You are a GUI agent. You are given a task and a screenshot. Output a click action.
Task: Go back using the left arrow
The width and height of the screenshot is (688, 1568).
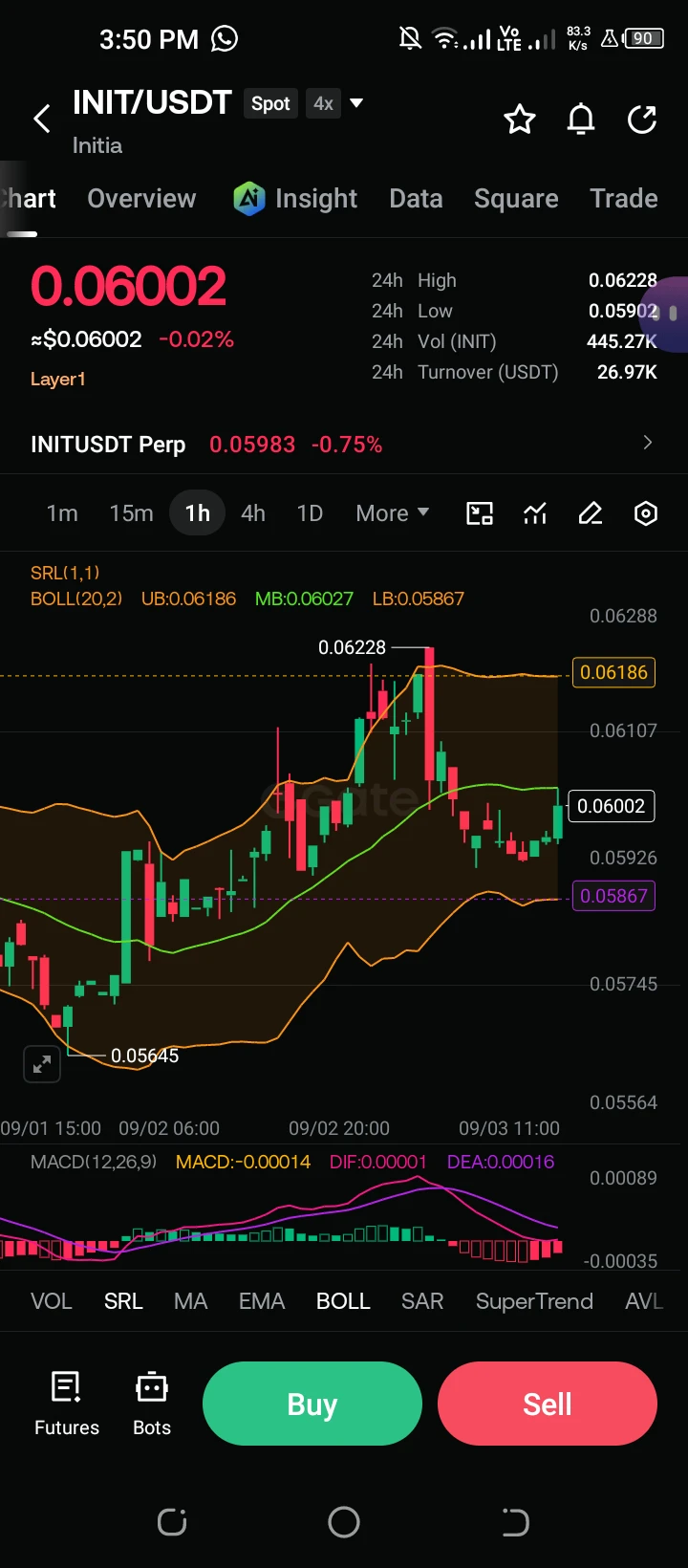42,120
